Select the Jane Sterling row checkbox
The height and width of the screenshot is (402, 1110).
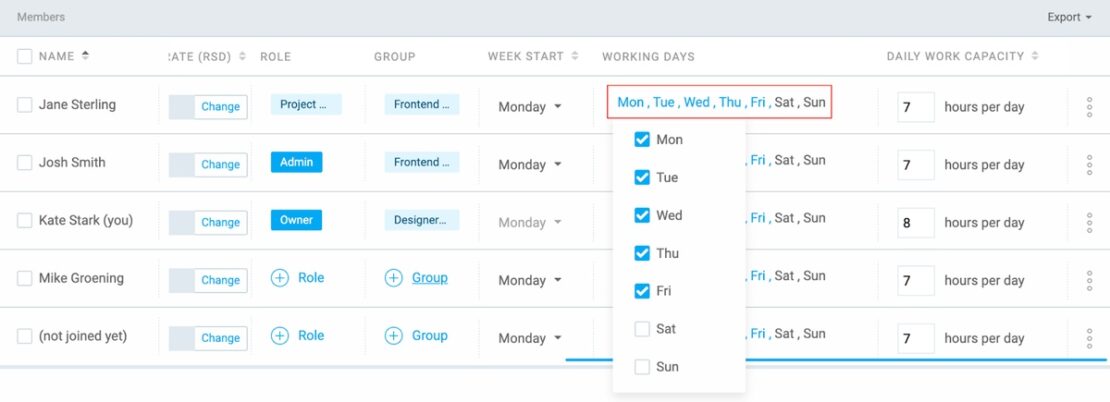point(25,105)
